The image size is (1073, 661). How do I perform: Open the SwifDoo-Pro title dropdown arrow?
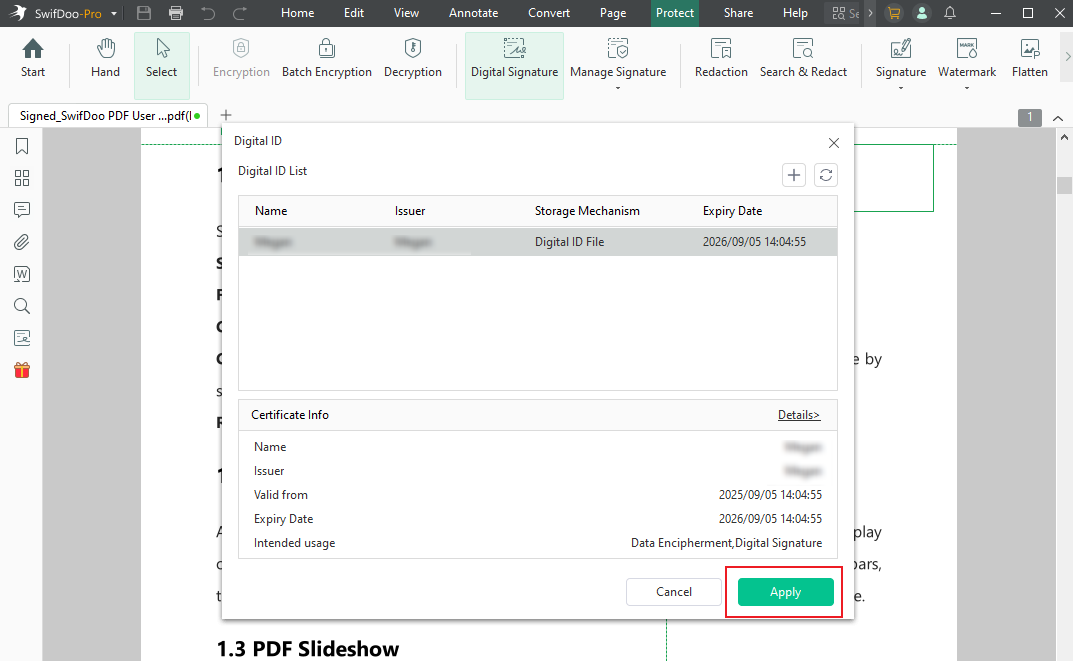pyautogui.click(x=114, y=14)
